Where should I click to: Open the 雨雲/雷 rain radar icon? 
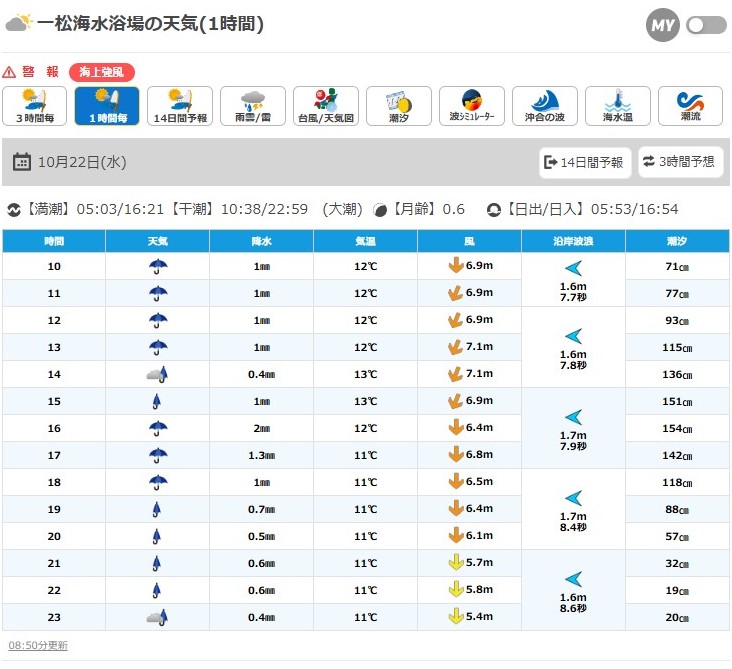[253, 105]
